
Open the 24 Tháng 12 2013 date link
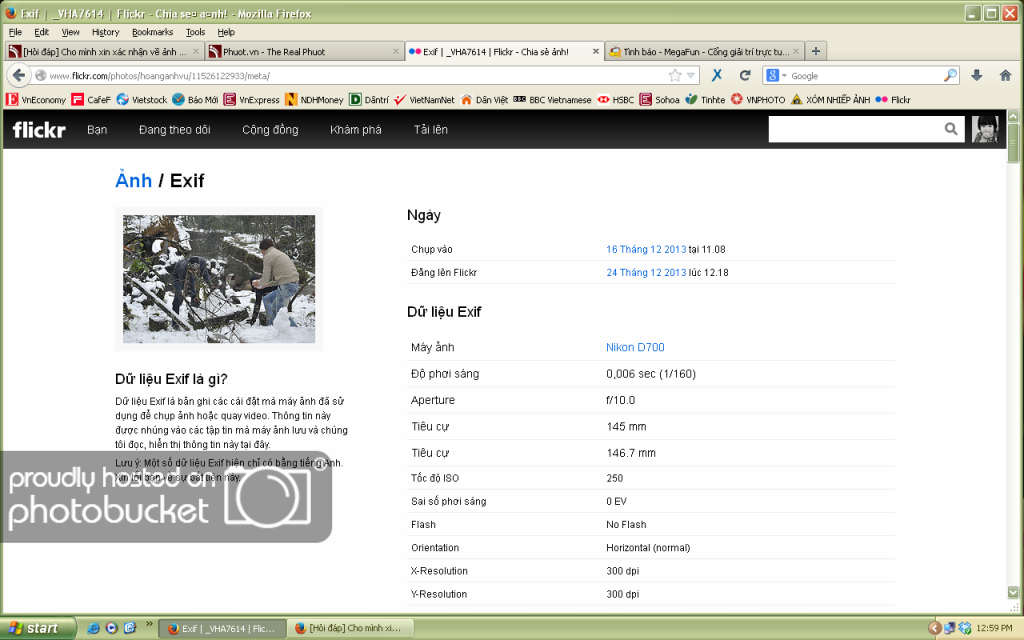tap(646, 273)
